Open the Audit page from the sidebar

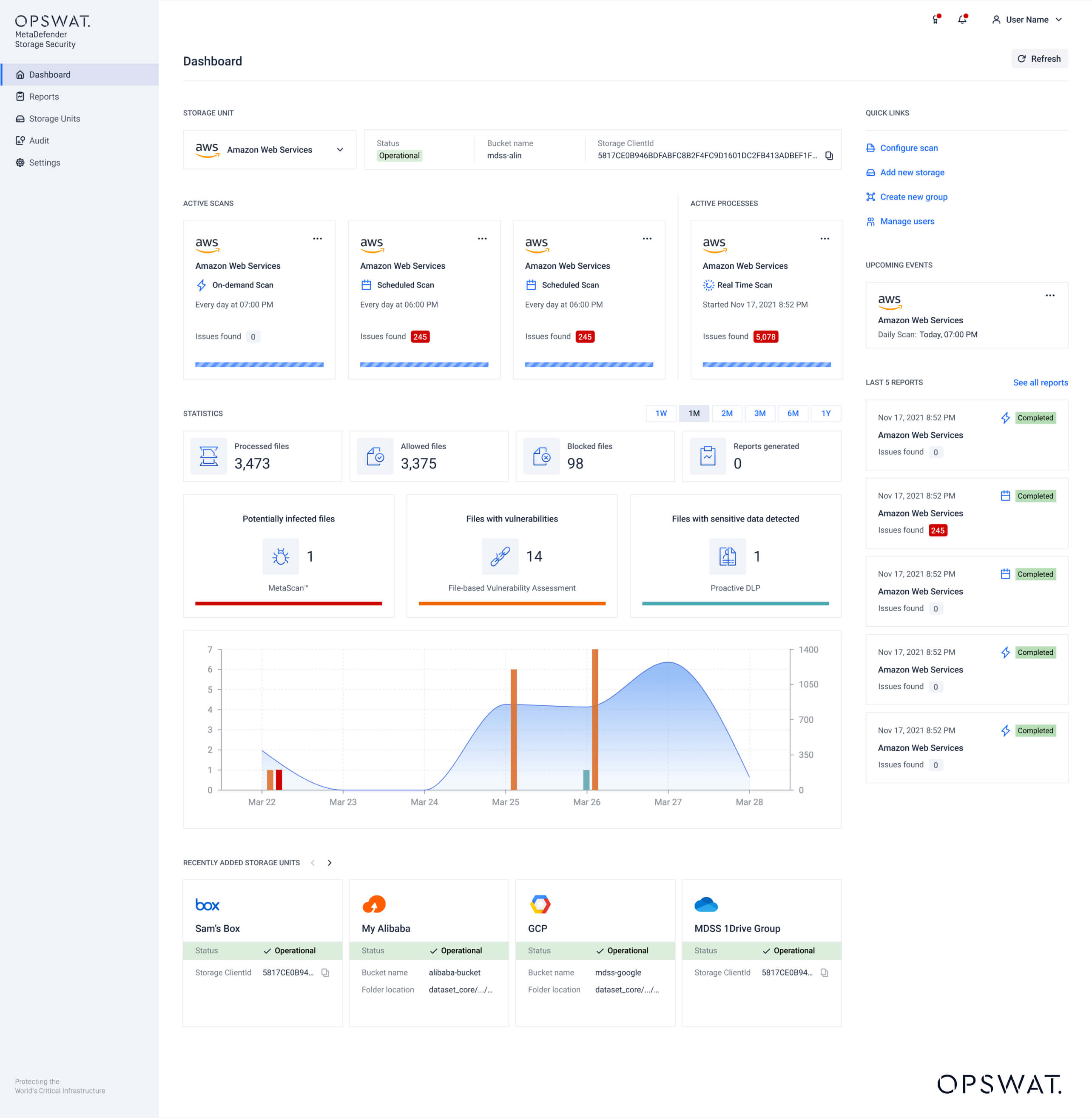pyautogui.click(x=39, y=140)
